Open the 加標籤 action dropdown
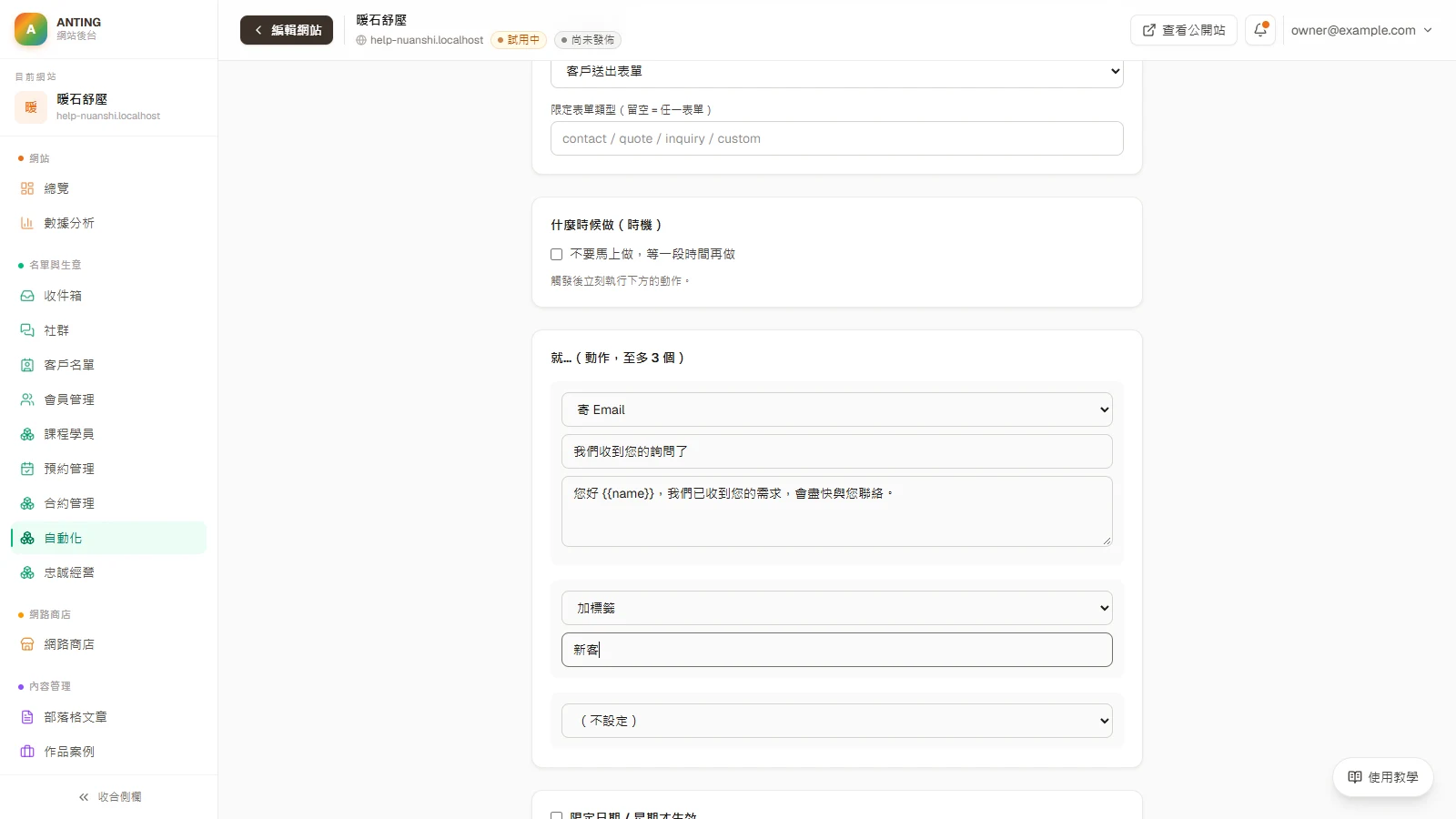This screenshot has width=1456, height=819. point(837,608)
